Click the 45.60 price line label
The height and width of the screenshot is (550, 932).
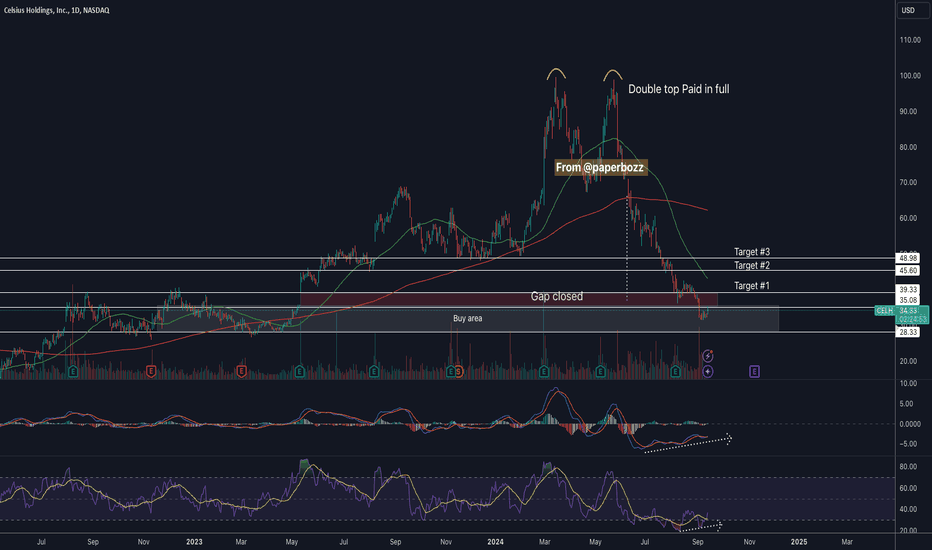[908, 271]
